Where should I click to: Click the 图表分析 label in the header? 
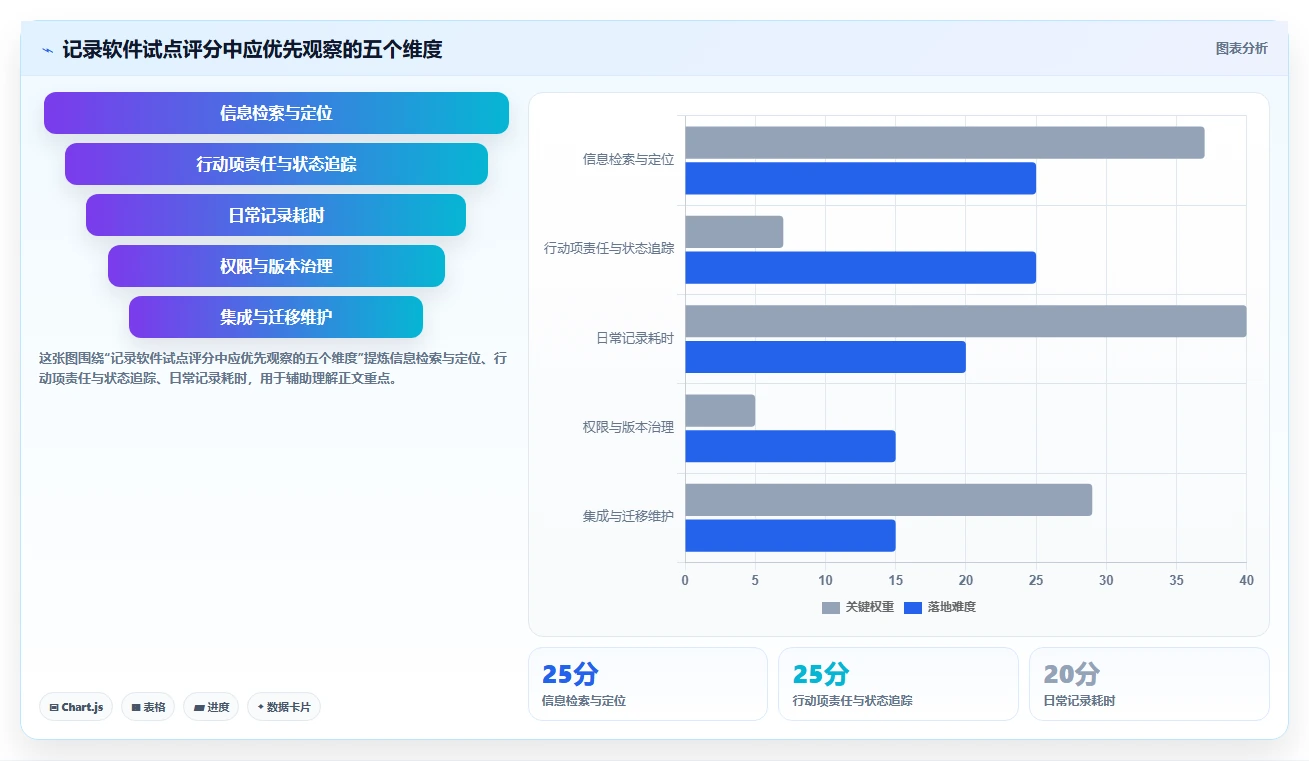1241,48
